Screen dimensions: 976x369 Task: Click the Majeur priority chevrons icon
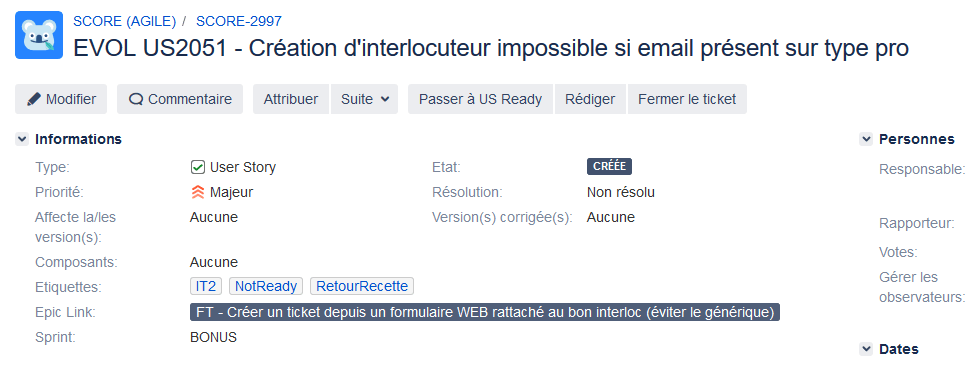click(x=197, y=193)
